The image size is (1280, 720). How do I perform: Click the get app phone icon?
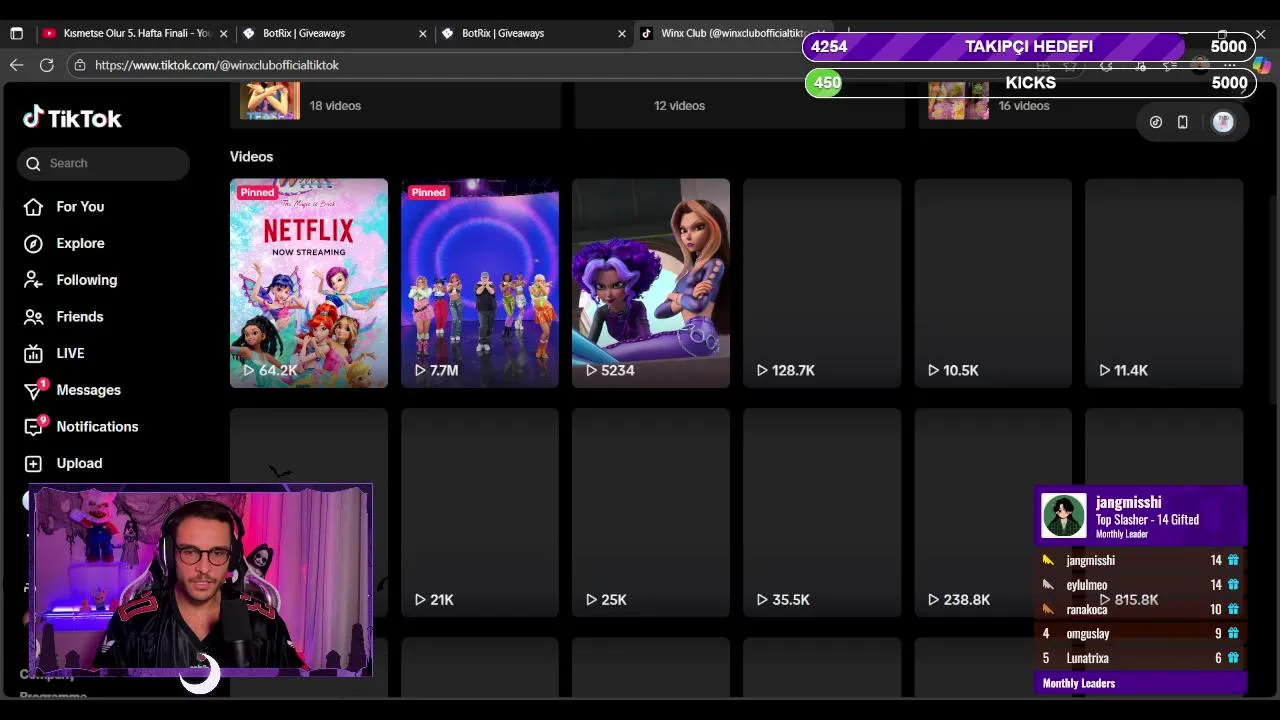click(1182, 122)
